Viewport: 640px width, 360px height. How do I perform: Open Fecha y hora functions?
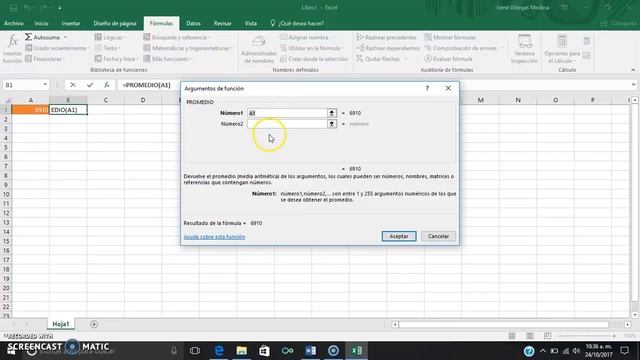116,59
